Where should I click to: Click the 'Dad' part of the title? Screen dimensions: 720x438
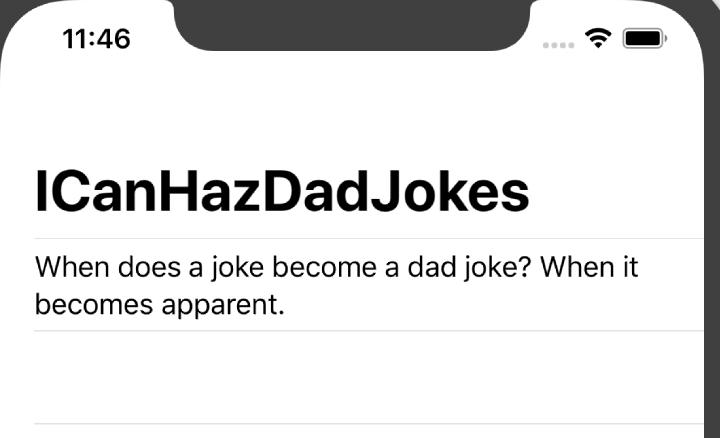coord(316,191)
